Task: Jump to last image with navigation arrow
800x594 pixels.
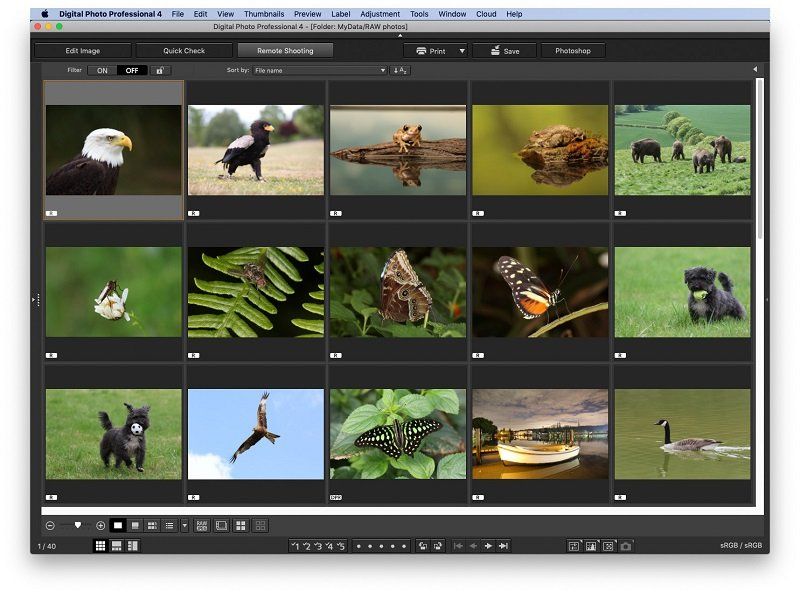Action: click(504, 545)
